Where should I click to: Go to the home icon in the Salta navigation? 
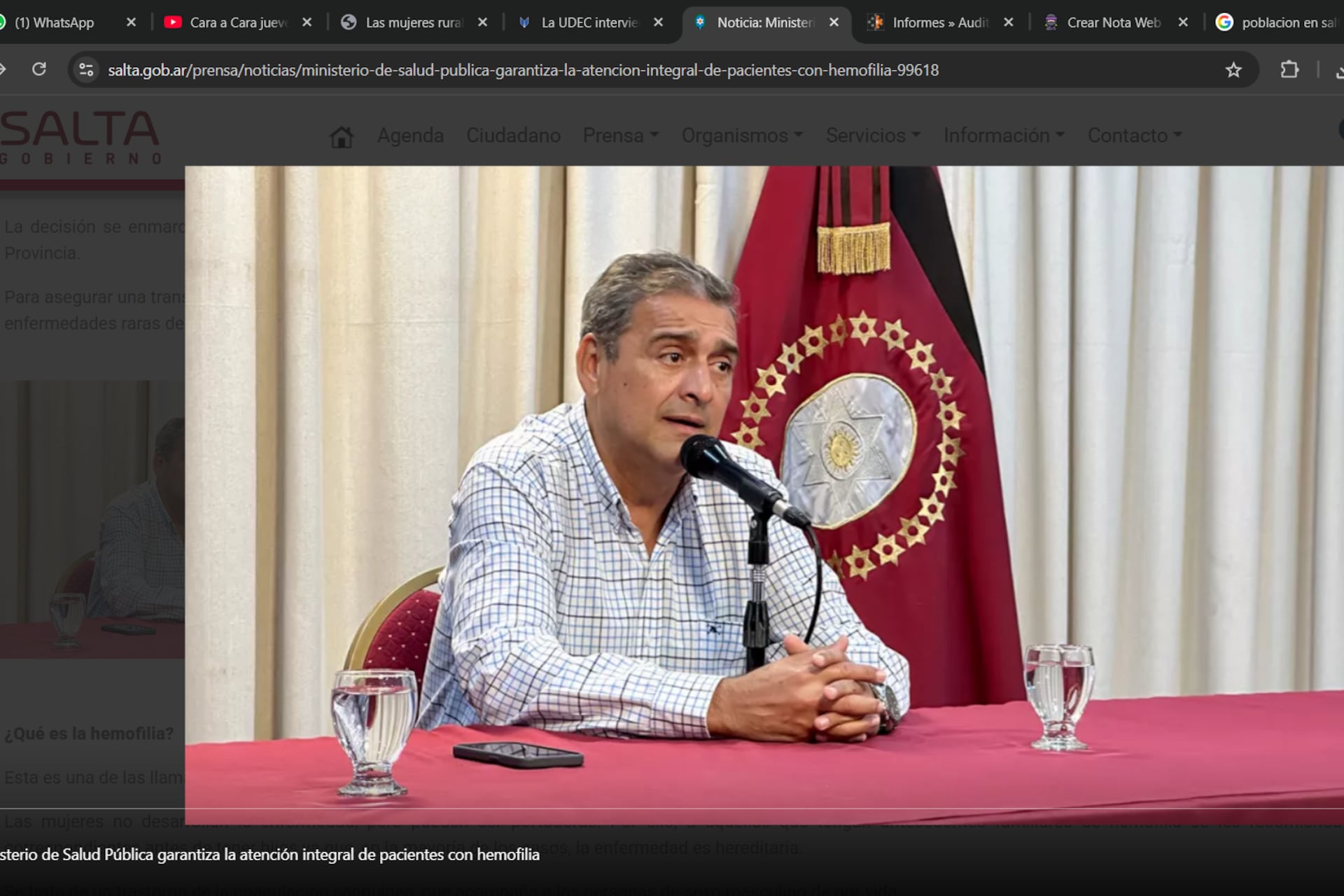tap(342, 136)
